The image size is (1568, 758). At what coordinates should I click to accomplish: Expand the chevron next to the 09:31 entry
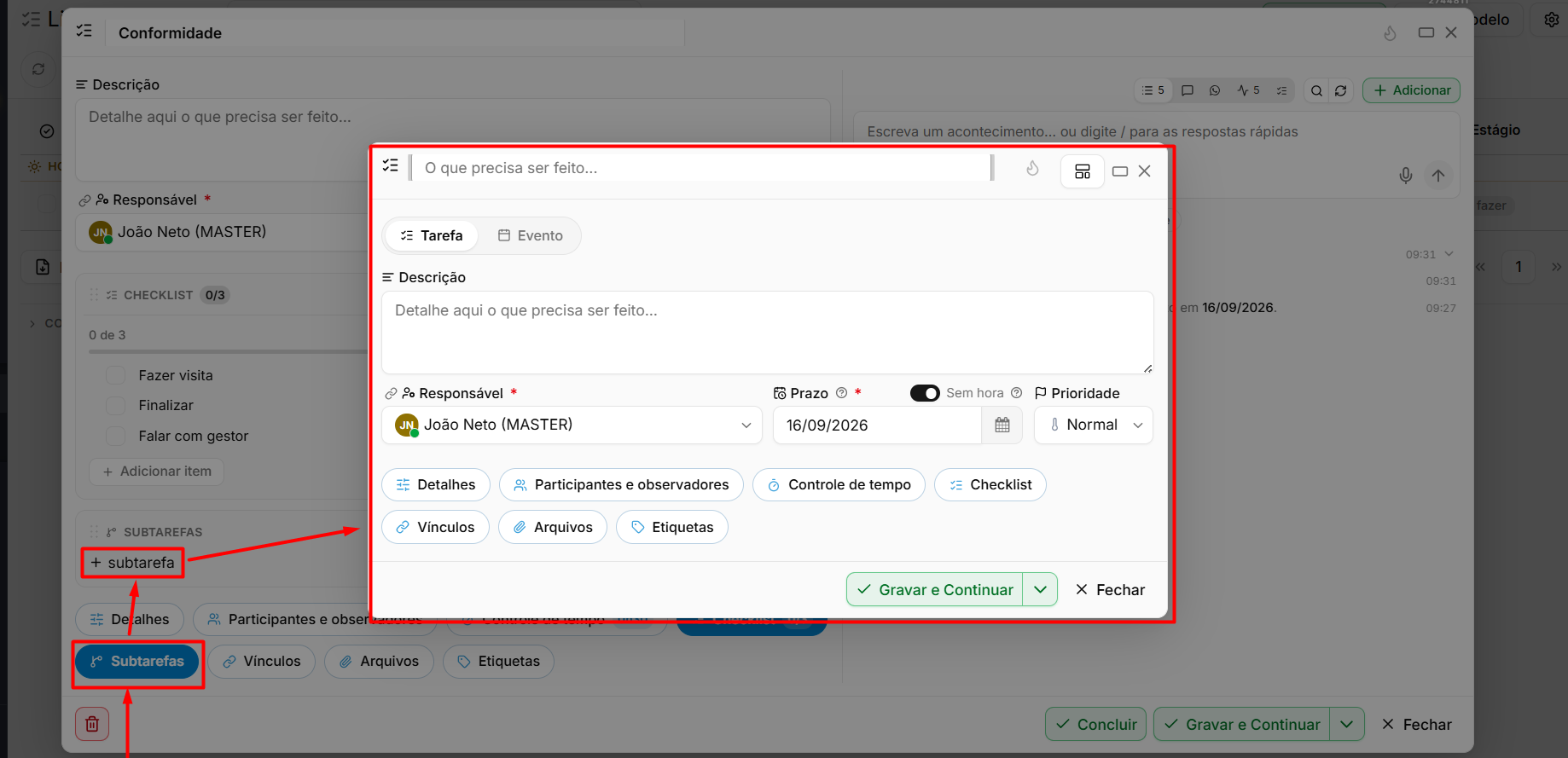(x=1449, y=254)
